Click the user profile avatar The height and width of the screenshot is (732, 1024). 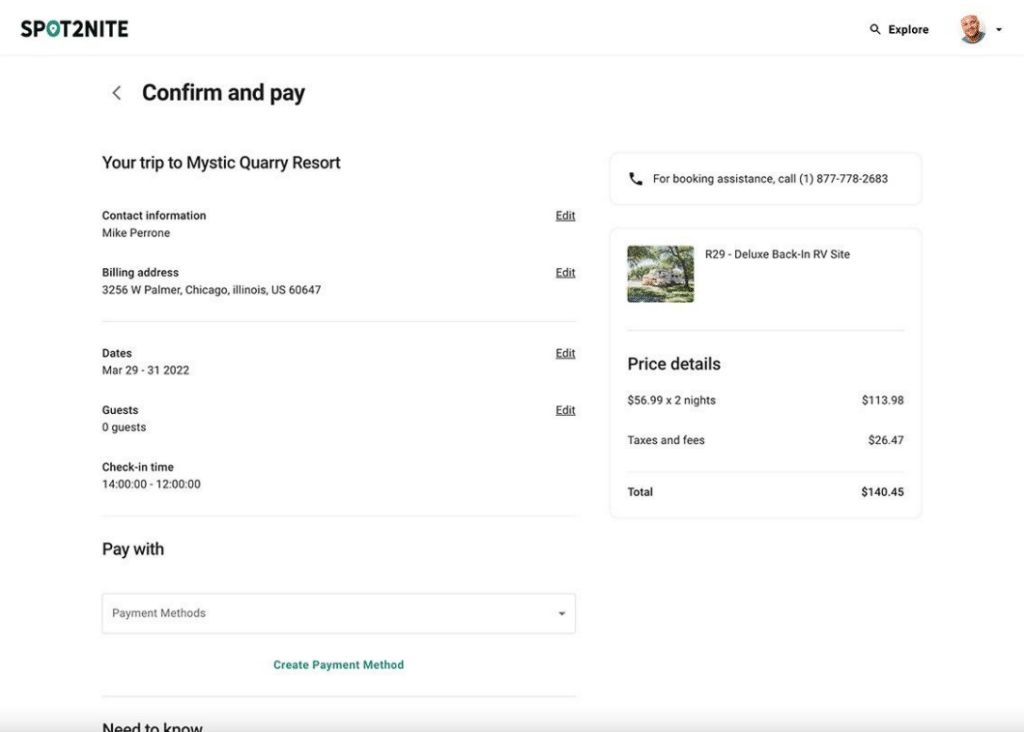[972, 29]
